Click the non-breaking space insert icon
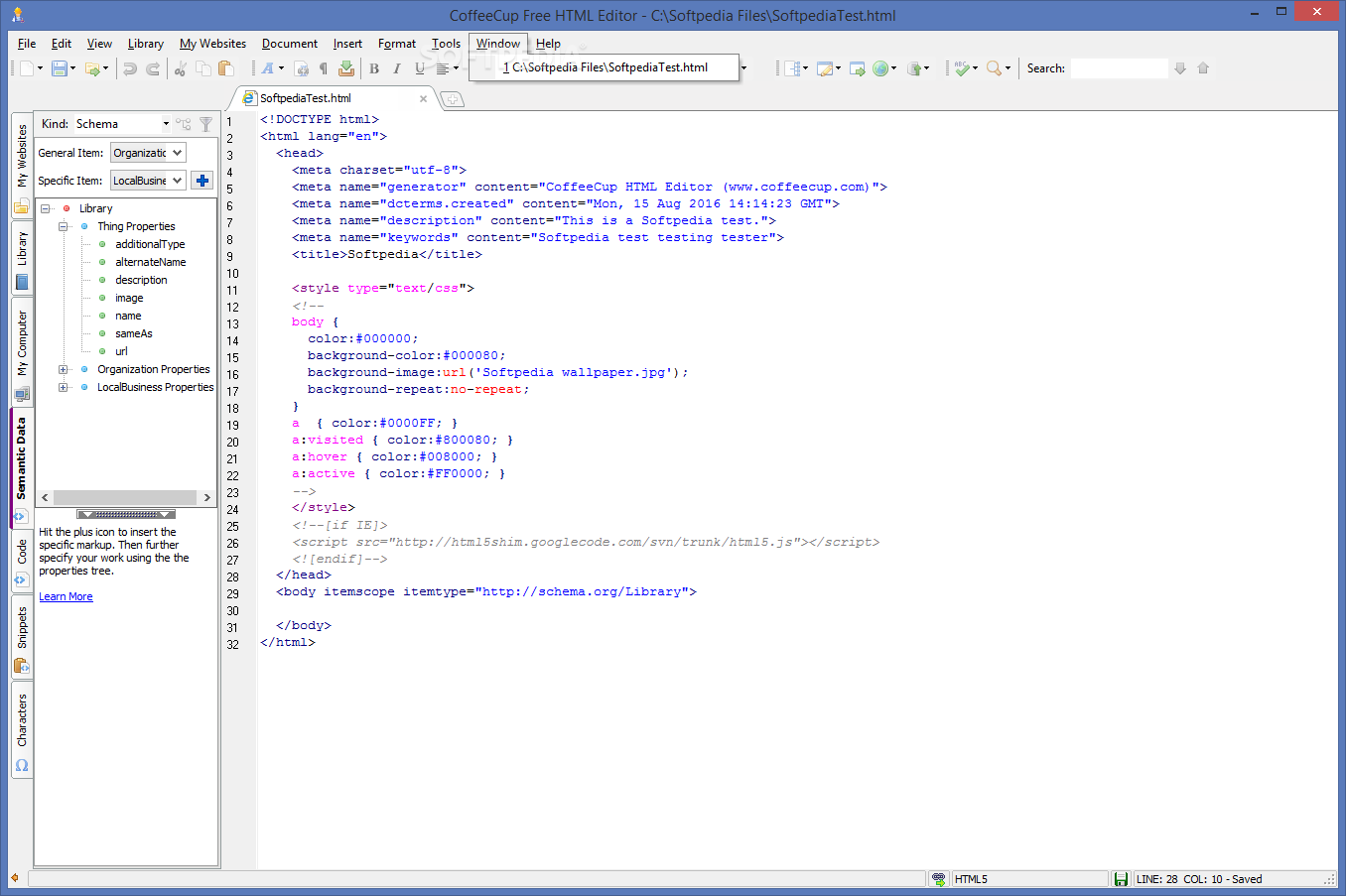Viewport: 1346px width, 896px height. point(302,68)
